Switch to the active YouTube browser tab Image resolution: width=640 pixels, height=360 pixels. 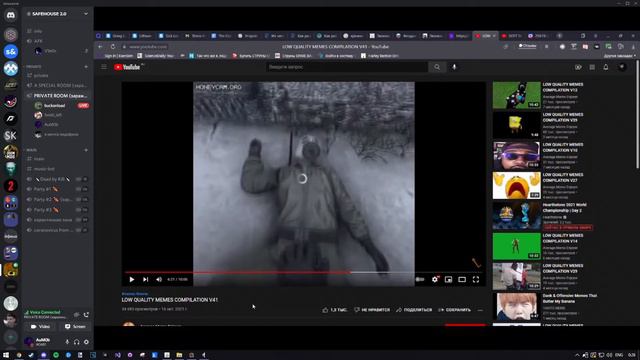pyautogui.click(x=485, y=36)
